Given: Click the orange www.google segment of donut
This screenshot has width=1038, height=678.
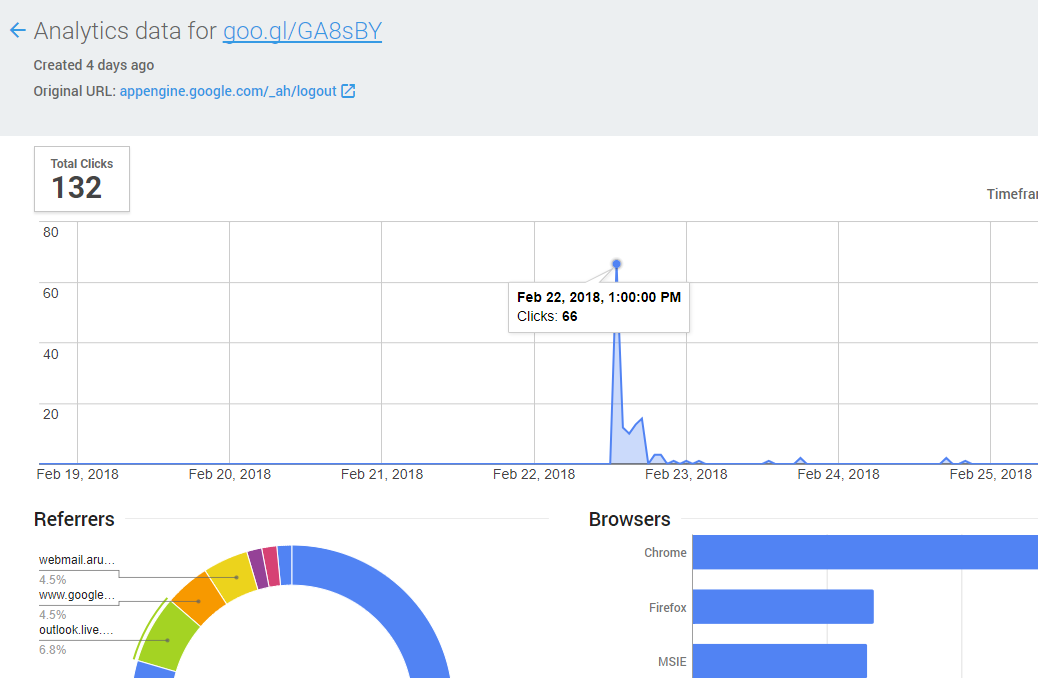Looking at the screenshot, I should pyautogui.click(x=199, y=599).
